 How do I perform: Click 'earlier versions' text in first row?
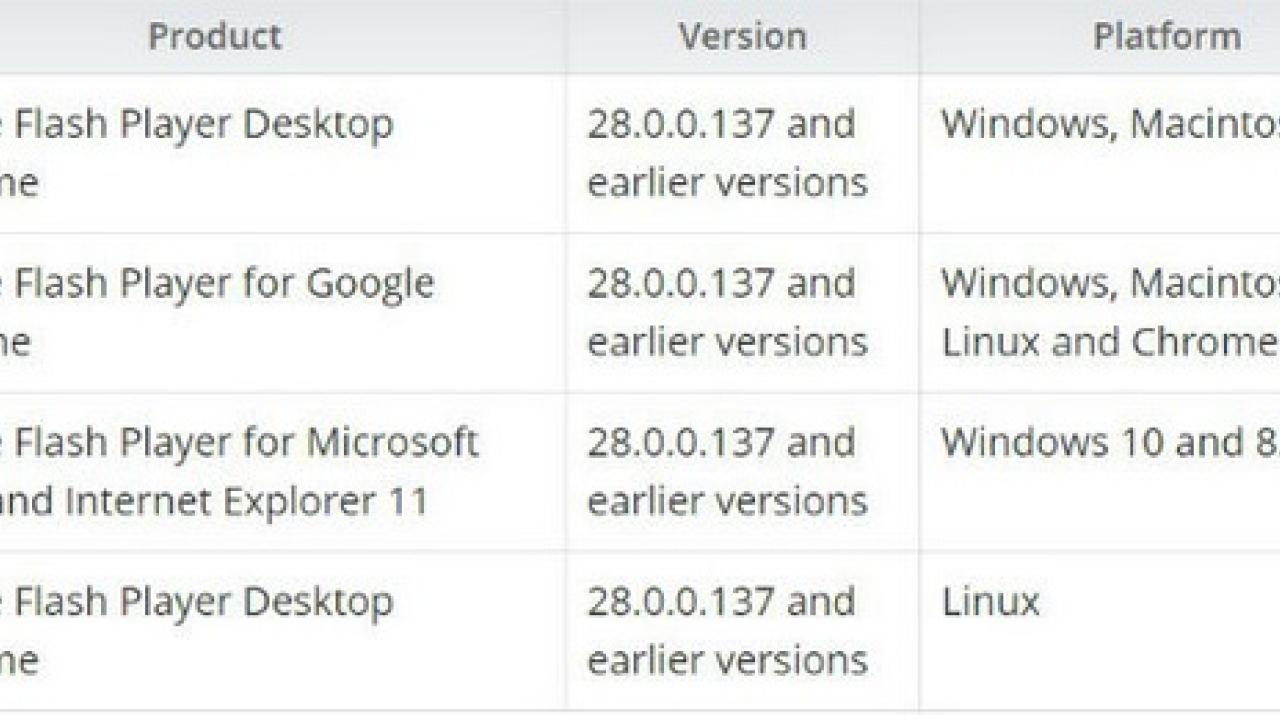(727, 183)
